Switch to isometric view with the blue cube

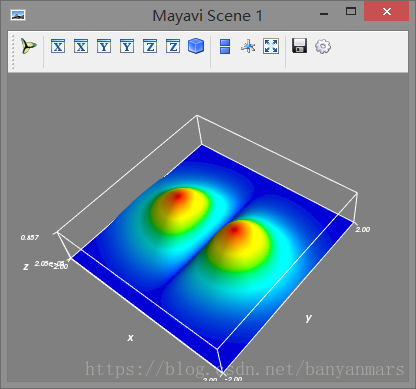click(196, 46)
